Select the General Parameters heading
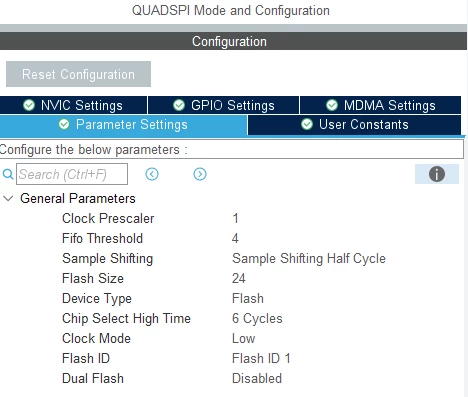The image size is (468, 397). pyautogui.click(x=78, y=199)
